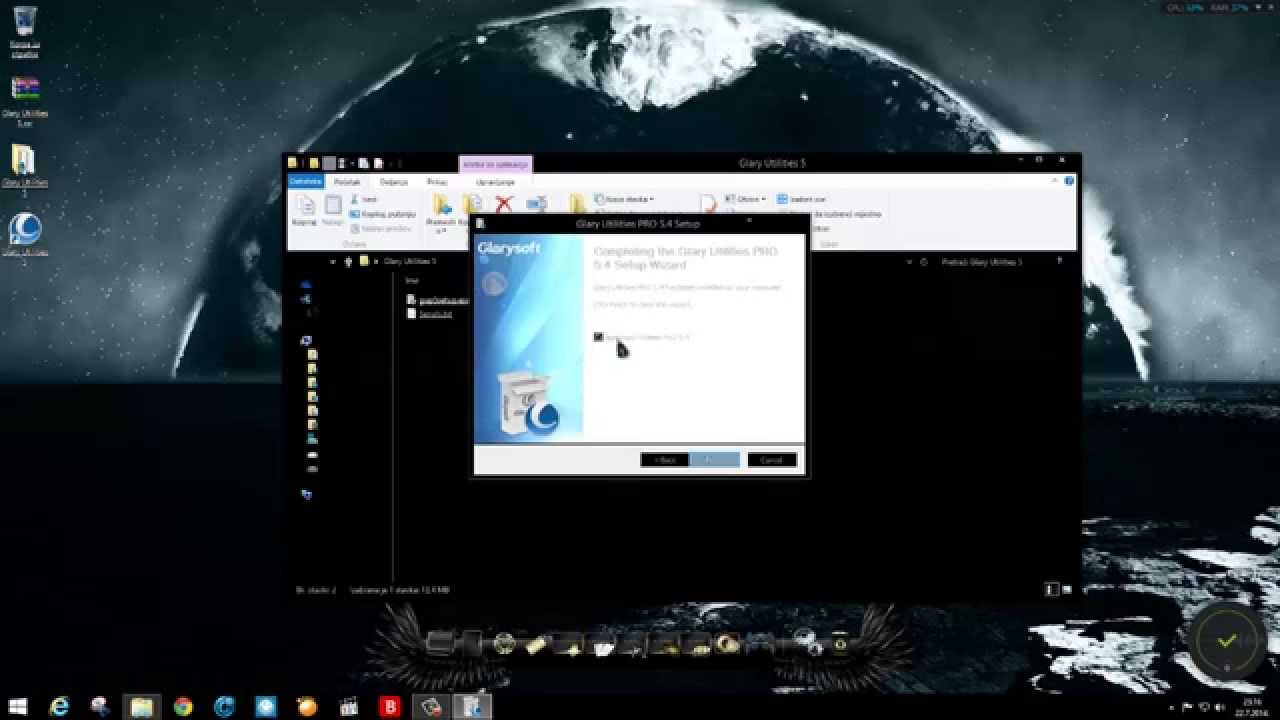1280x720 pixels.
Task: Click Odaberi sve in the ribbon
Action: point(801,199)
